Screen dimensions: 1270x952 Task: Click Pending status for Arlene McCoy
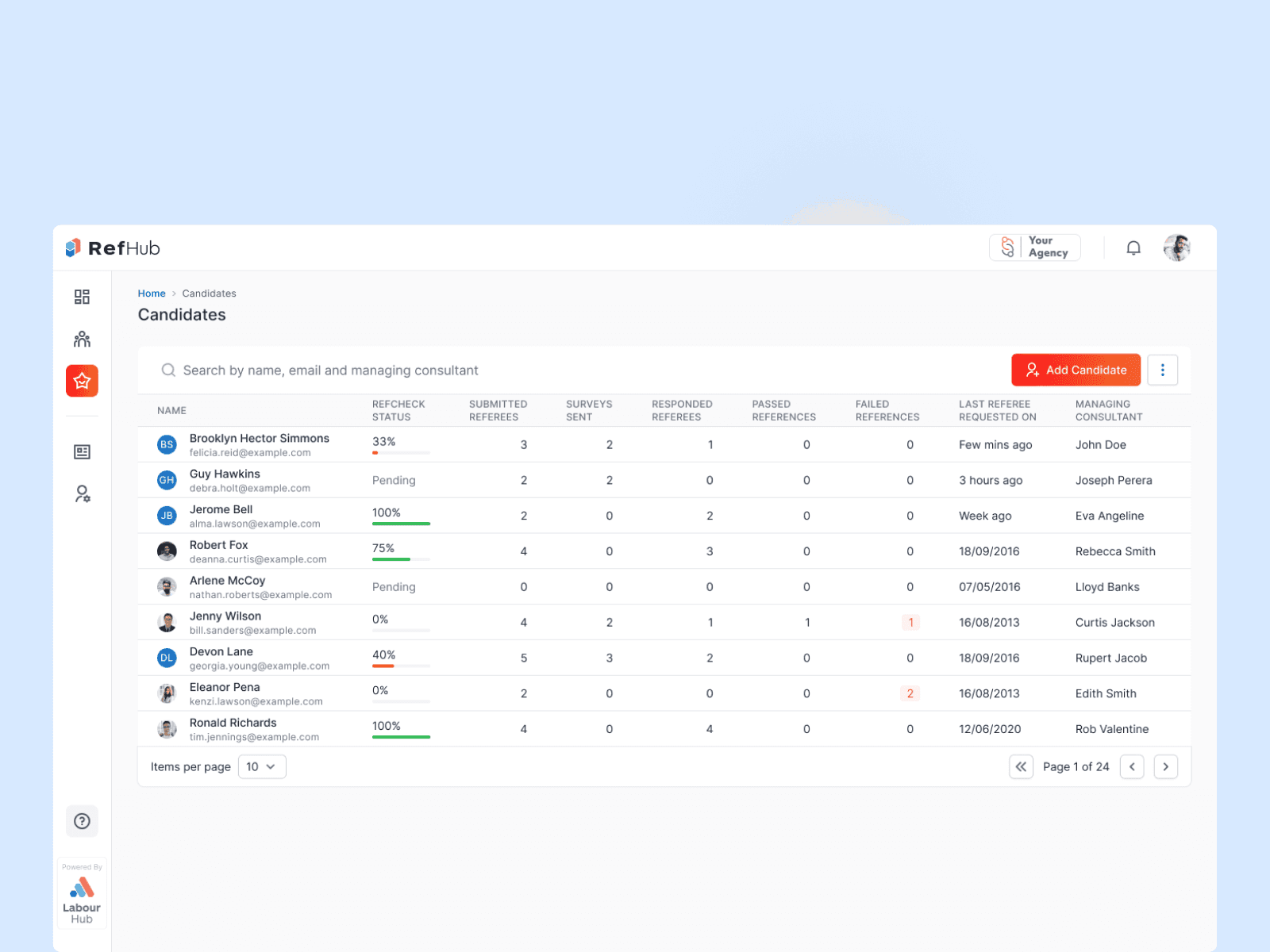394,587
